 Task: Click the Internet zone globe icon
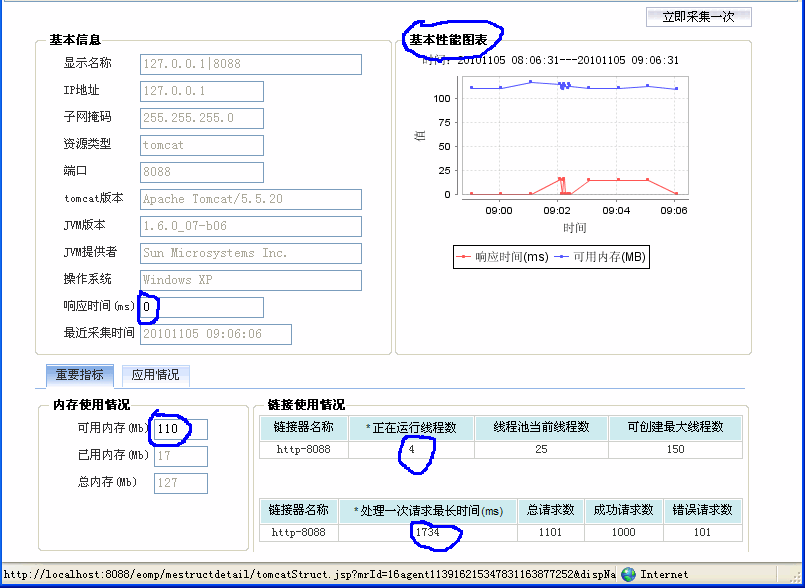[x=628, y=575]
